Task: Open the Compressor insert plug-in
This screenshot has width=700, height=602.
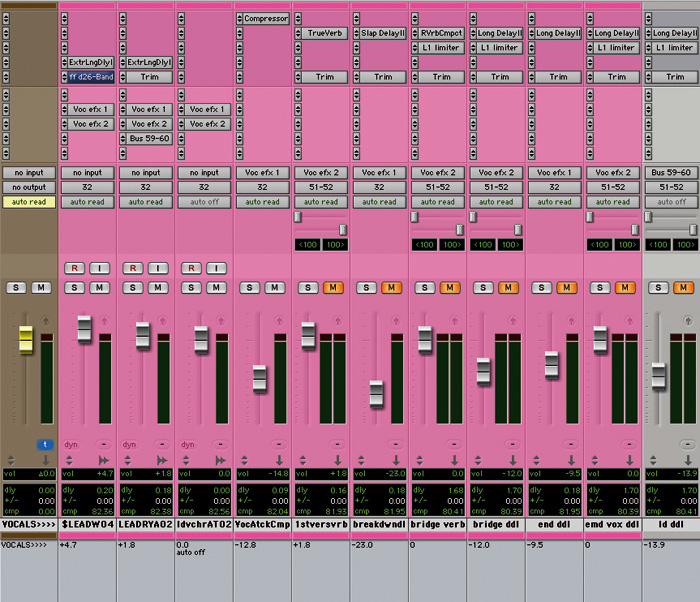Action: point(265,18)
